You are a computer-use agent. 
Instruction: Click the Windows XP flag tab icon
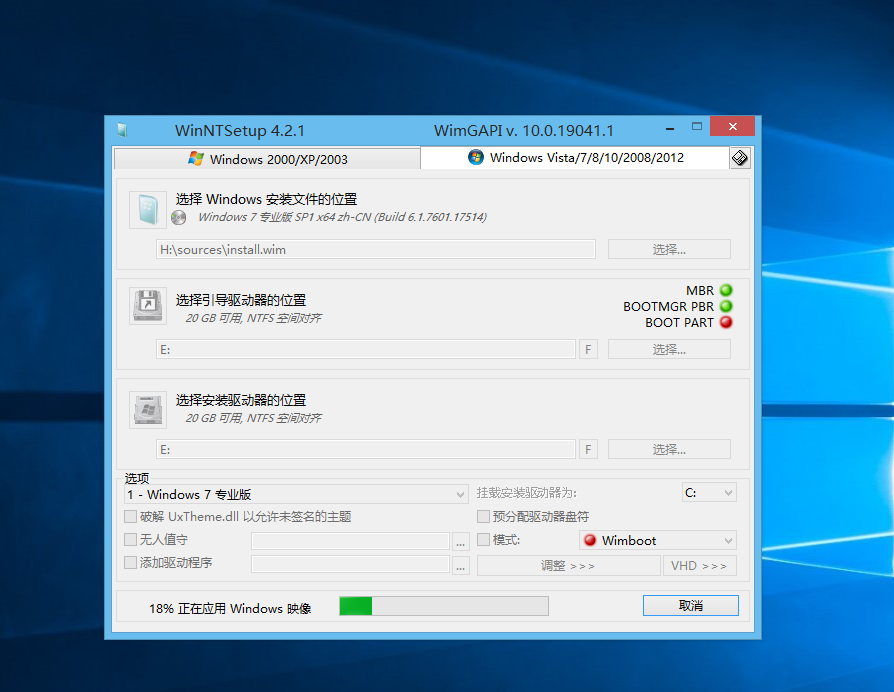click(x=196, y=158)
